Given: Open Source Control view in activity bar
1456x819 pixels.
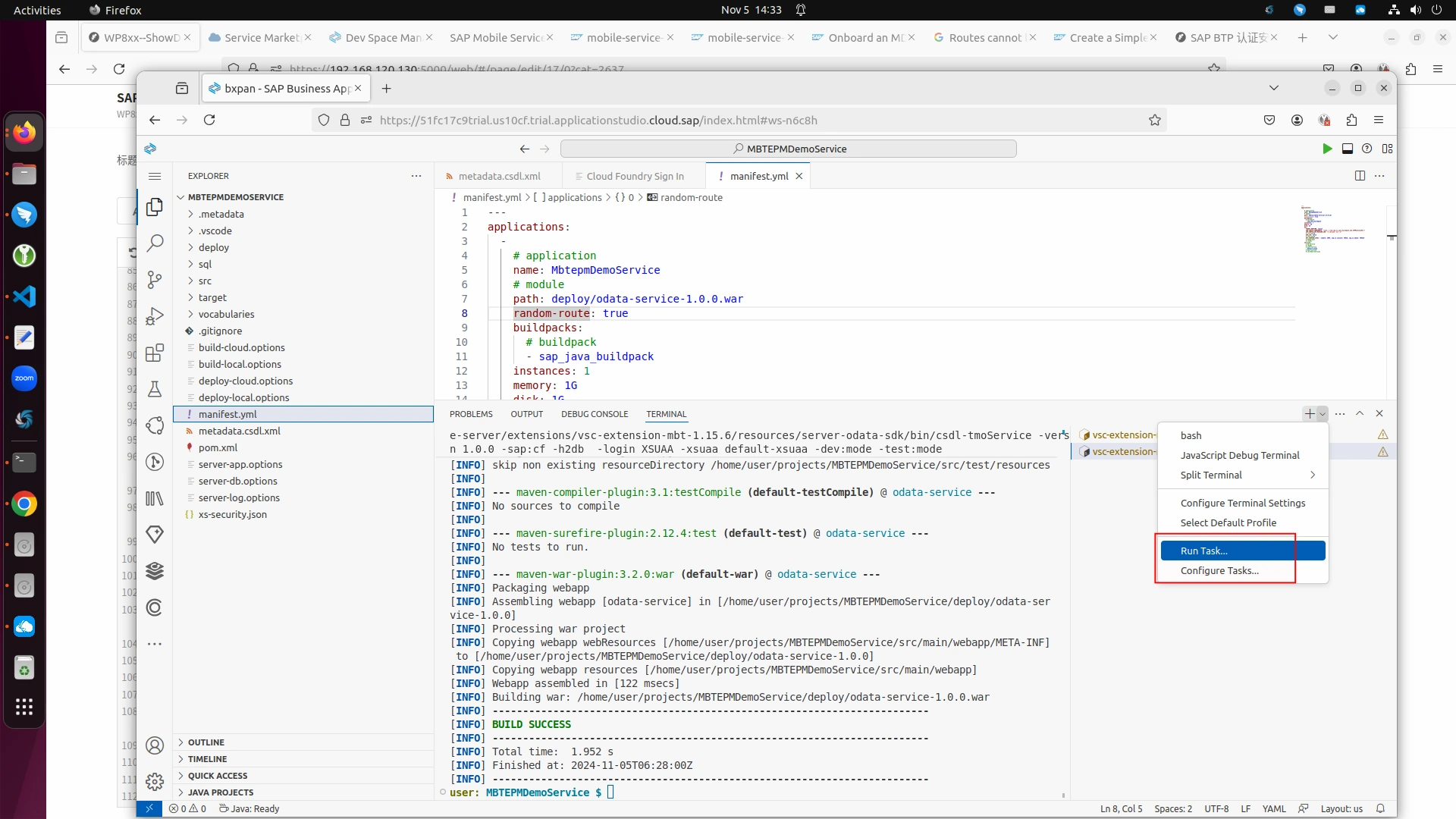Looking at the screenshot, I should click(155, 280).
